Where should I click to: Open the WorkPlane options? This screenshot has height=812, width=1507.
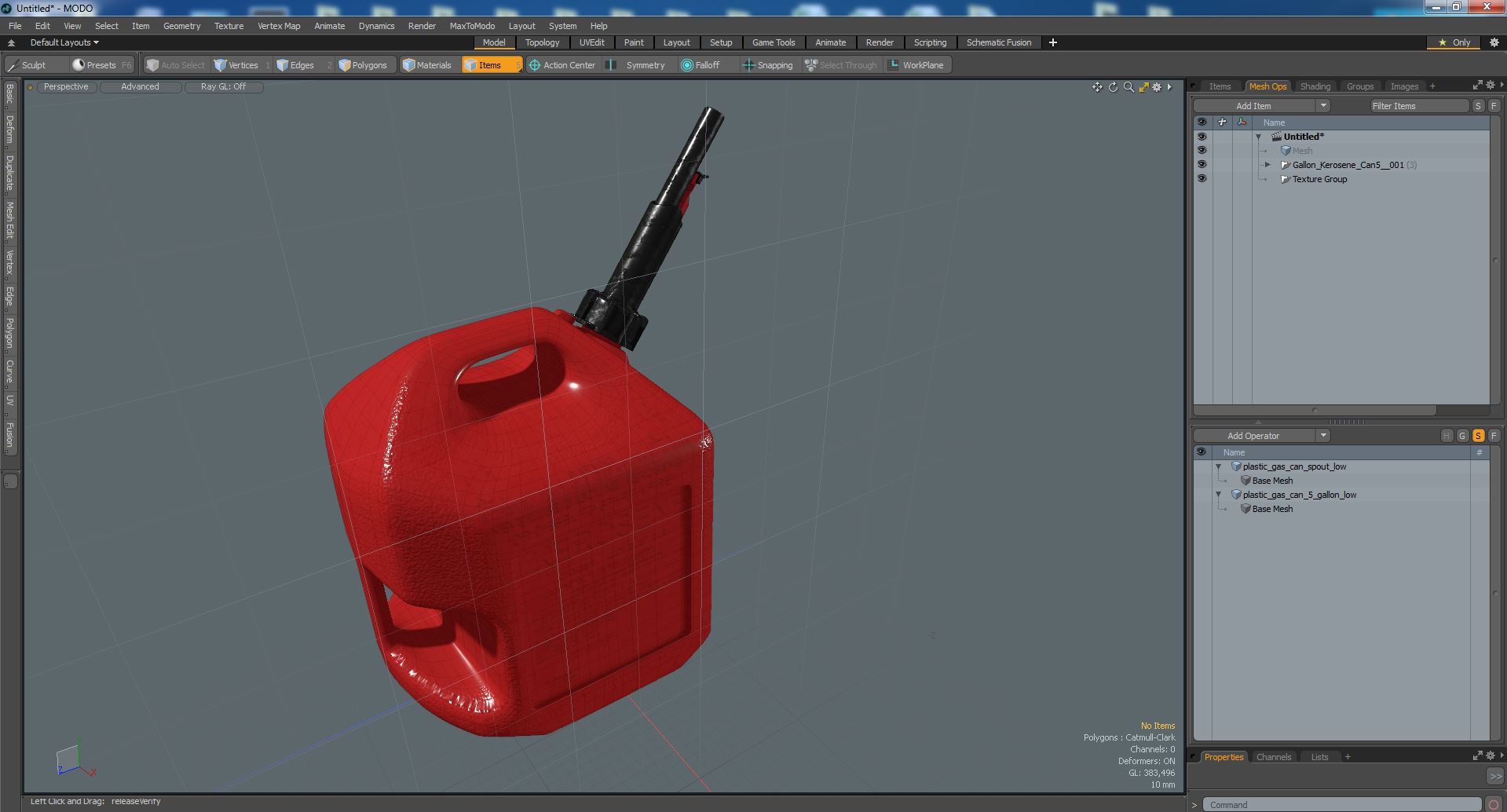click(916, 65)
